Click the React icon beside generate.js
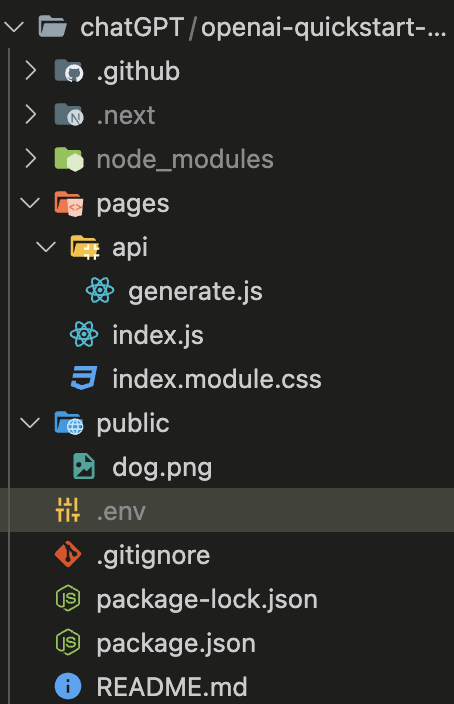This screenshot has width=454, height=704. tap(100, 290)
